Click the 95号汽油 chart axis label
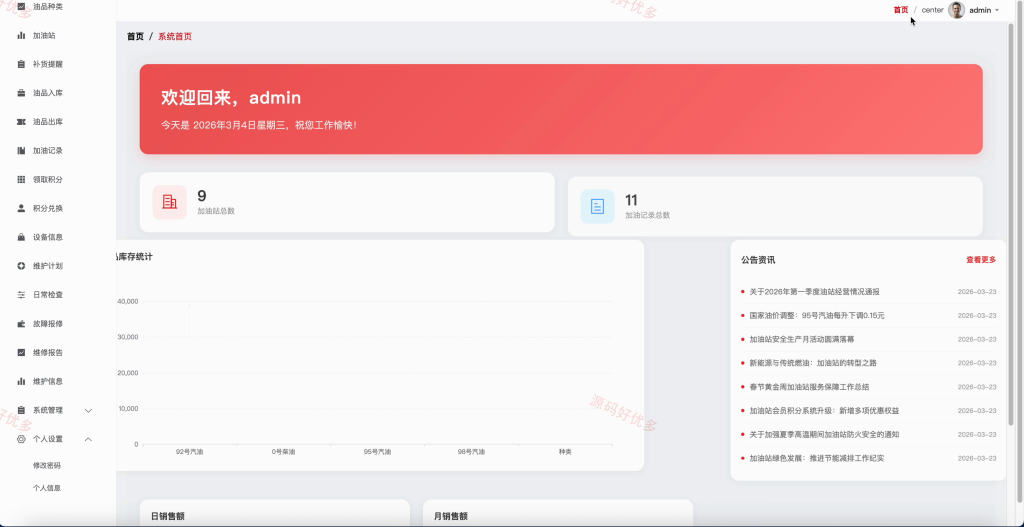The width and height of the screenshot is (1024, 527). [377, 452]
